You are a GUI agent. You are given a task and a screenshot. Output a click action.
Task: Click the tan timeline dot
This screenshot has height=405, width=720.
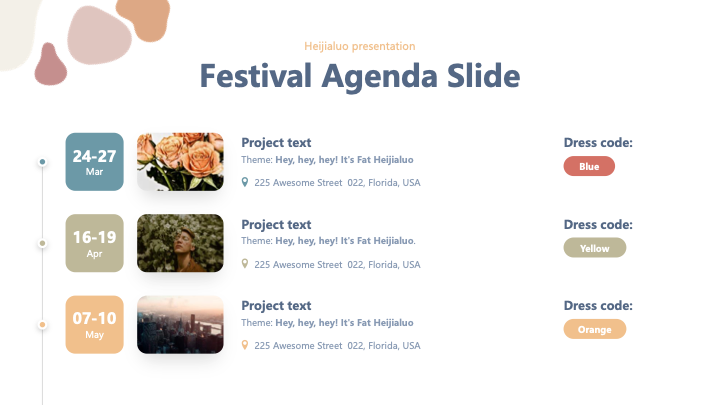point(42,243)
